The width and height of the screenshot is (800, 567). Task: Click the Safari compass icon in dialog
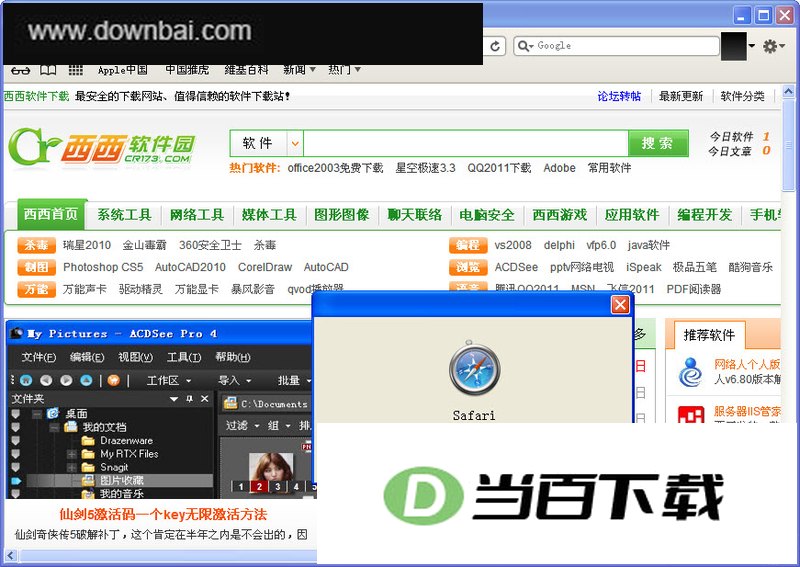point(474,369)
